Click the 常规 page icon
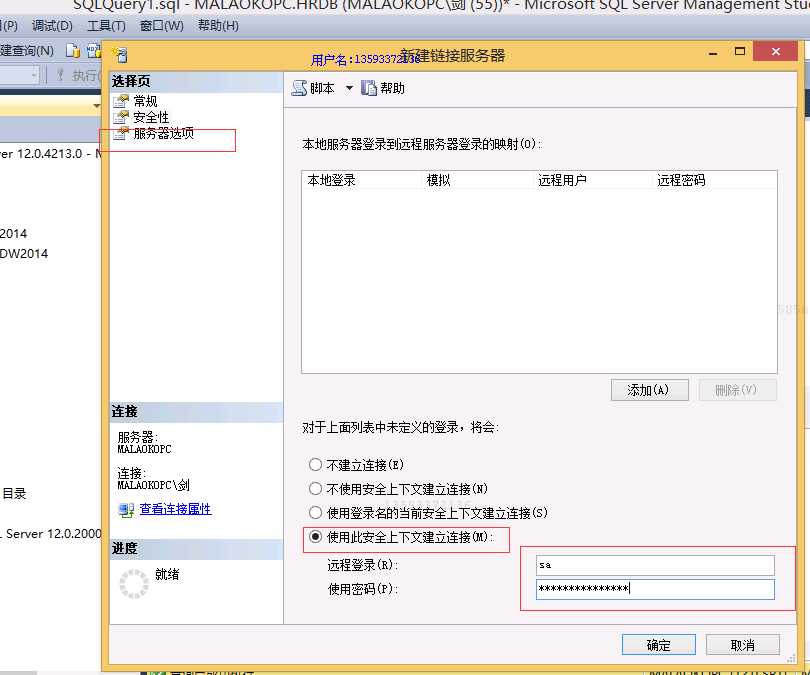 [121, 101]
